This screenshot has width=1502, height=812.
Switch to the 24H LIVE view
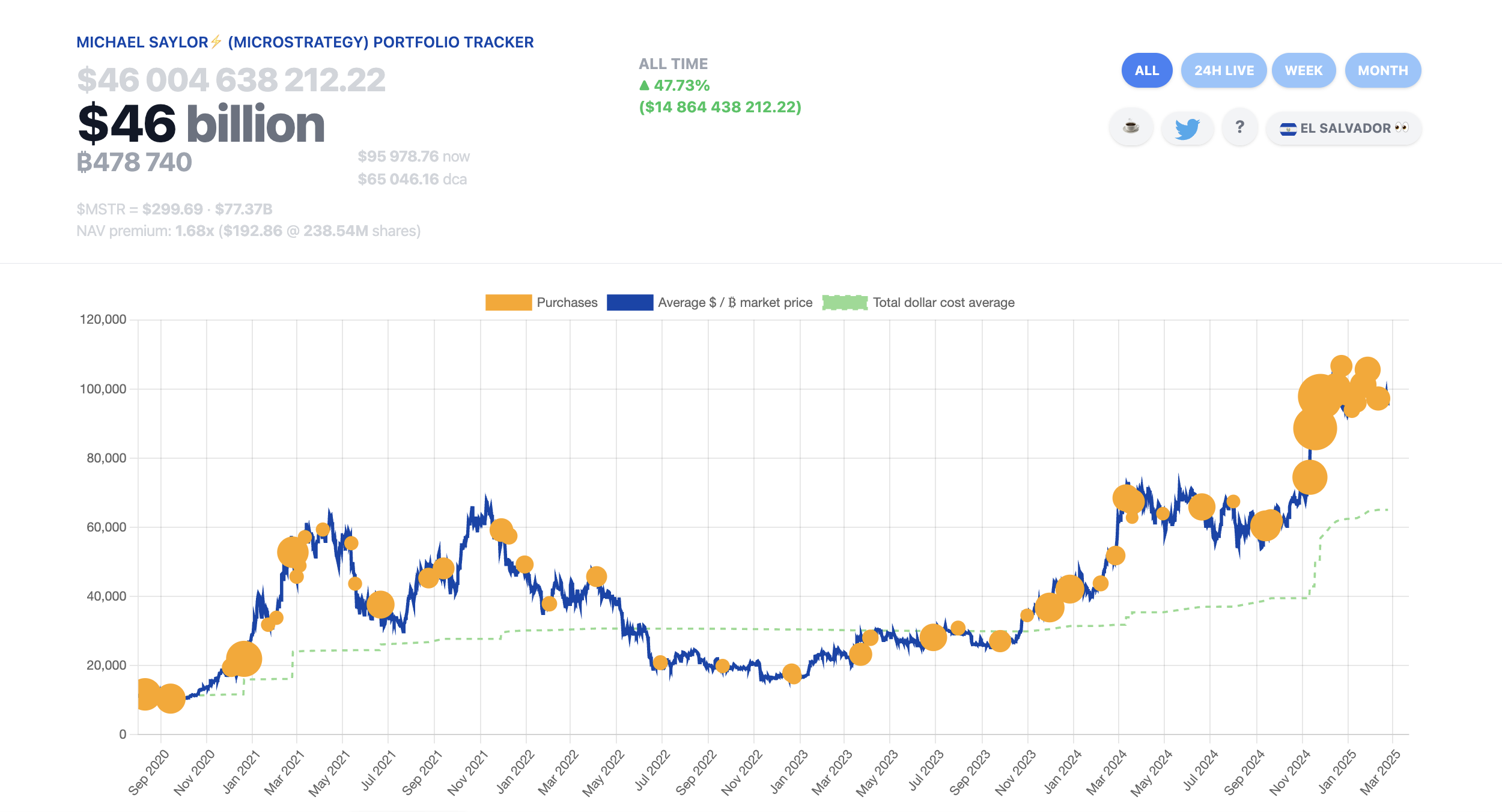1223,70
